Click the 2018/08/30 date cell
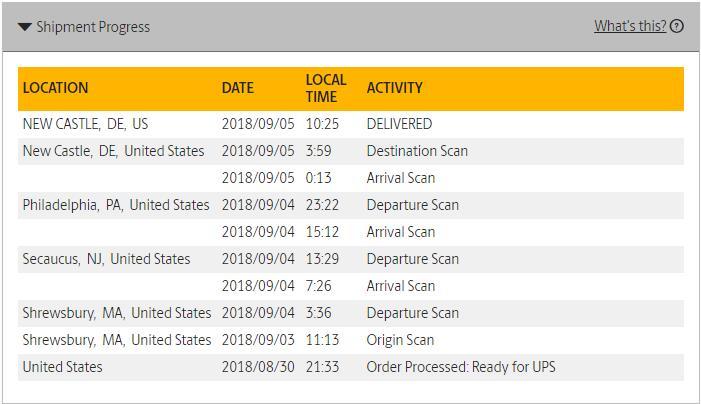Screen dimensions: 701x404 click(258, 367)
